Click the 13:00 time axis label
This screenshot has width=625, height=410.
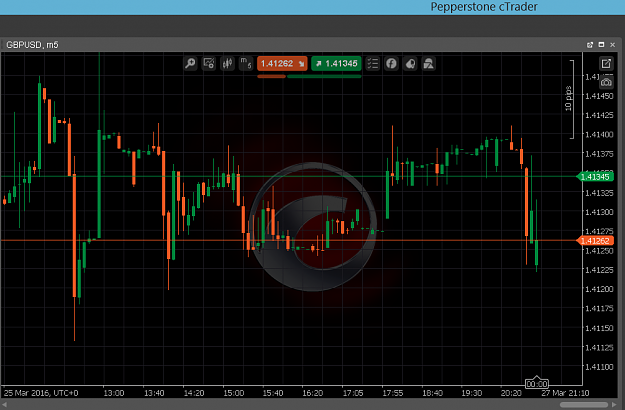click(x=114, y=393)
